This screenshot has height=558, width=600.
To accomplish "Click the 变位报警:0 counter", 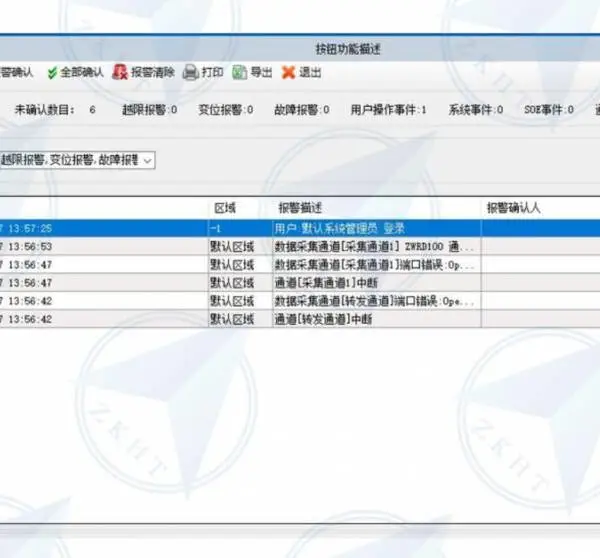I will [x=226, y=110].
